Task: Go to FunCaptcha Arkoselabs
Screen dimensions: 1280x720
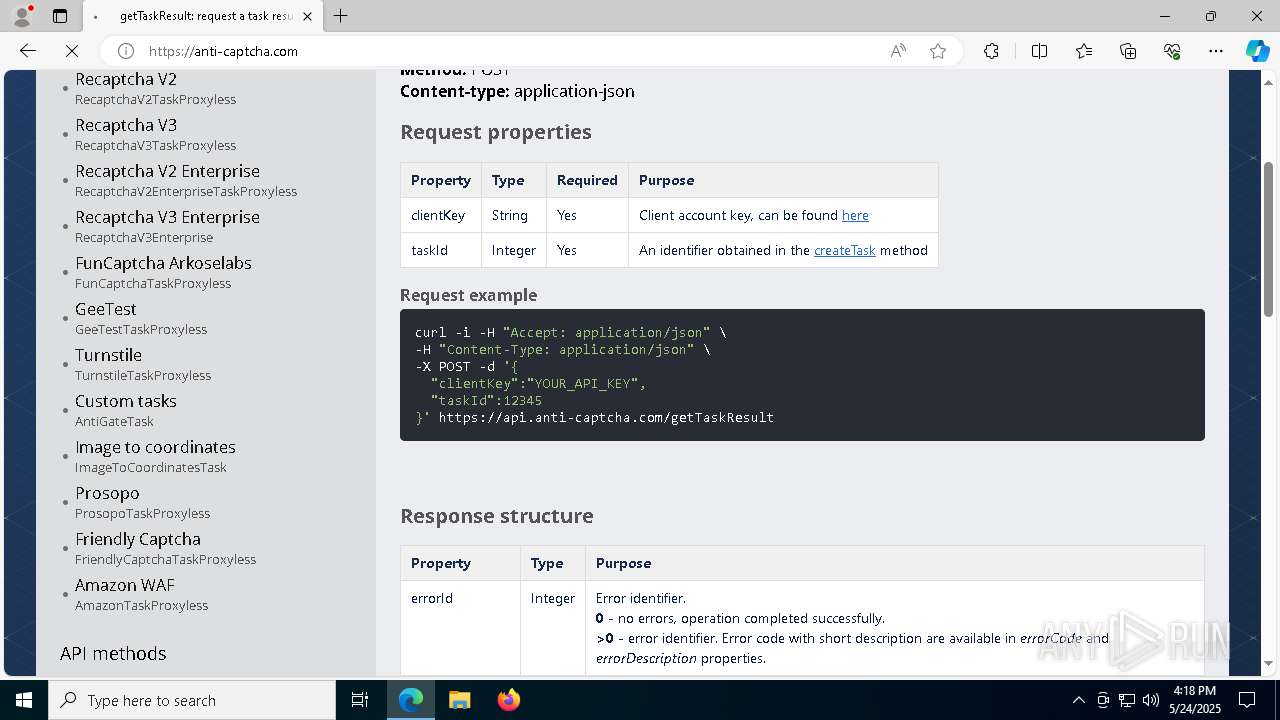Action: (x=163, y=263)
